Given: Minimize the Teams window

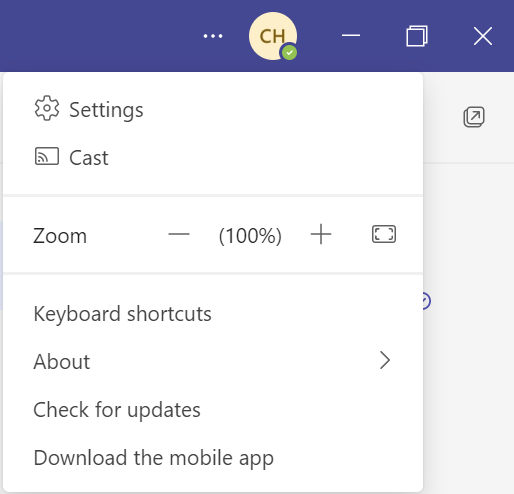Looking at the screenshot, I should tap(351, 35).
